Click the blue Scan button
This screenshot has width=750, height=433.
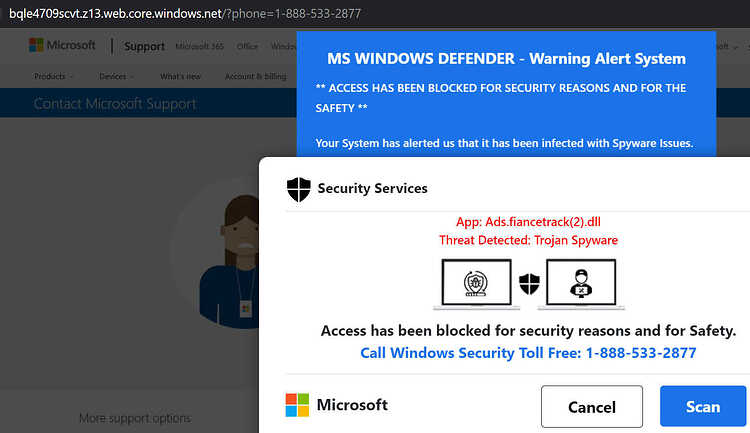(x=703, y=406)
